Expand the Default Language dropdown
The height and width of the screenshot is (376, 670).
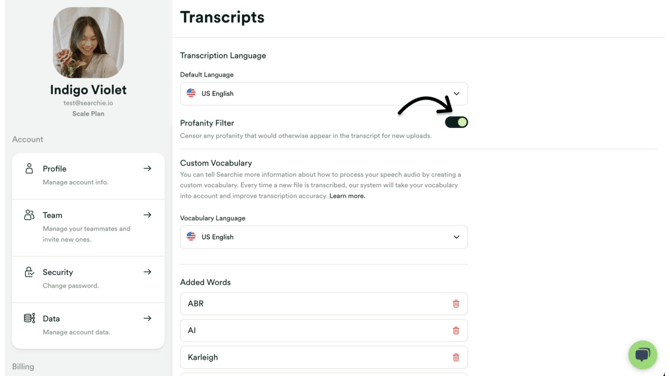click(x=324, y=94)
